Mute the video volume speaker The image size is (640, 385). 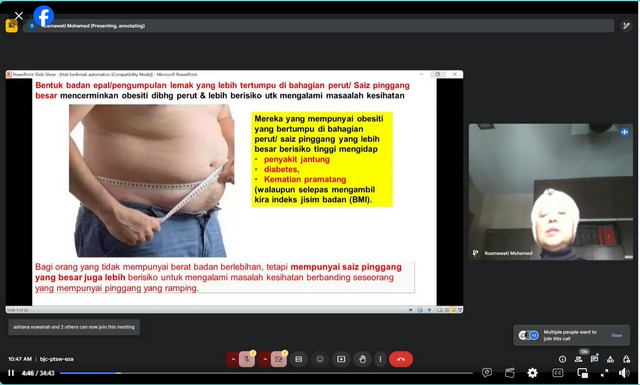coord(624,373)
